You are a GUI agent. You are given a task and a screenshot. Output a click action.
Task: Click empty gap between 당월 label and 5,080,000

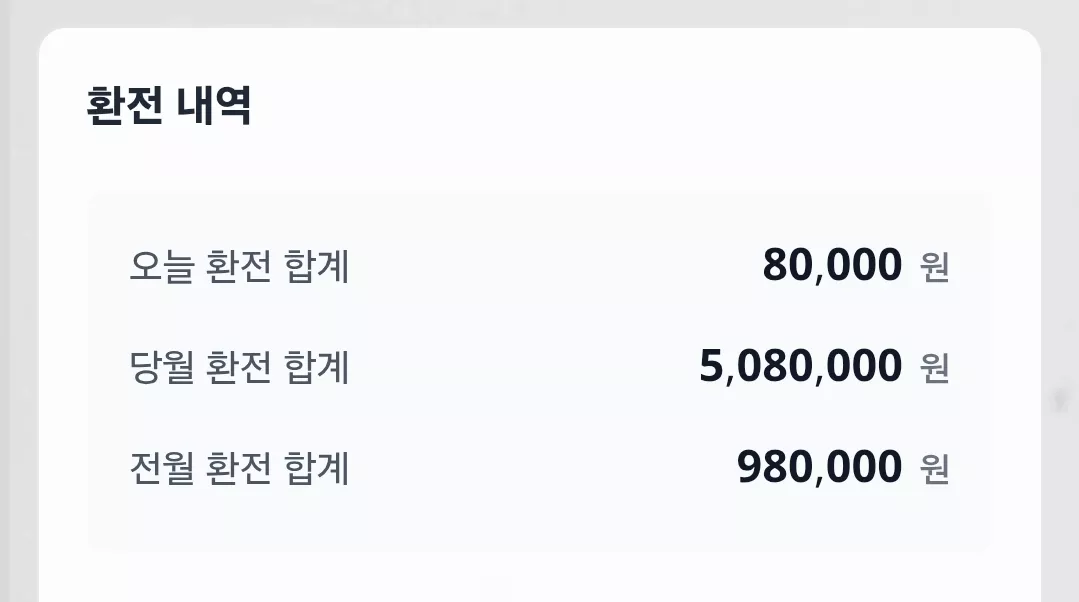click(523, 367)
